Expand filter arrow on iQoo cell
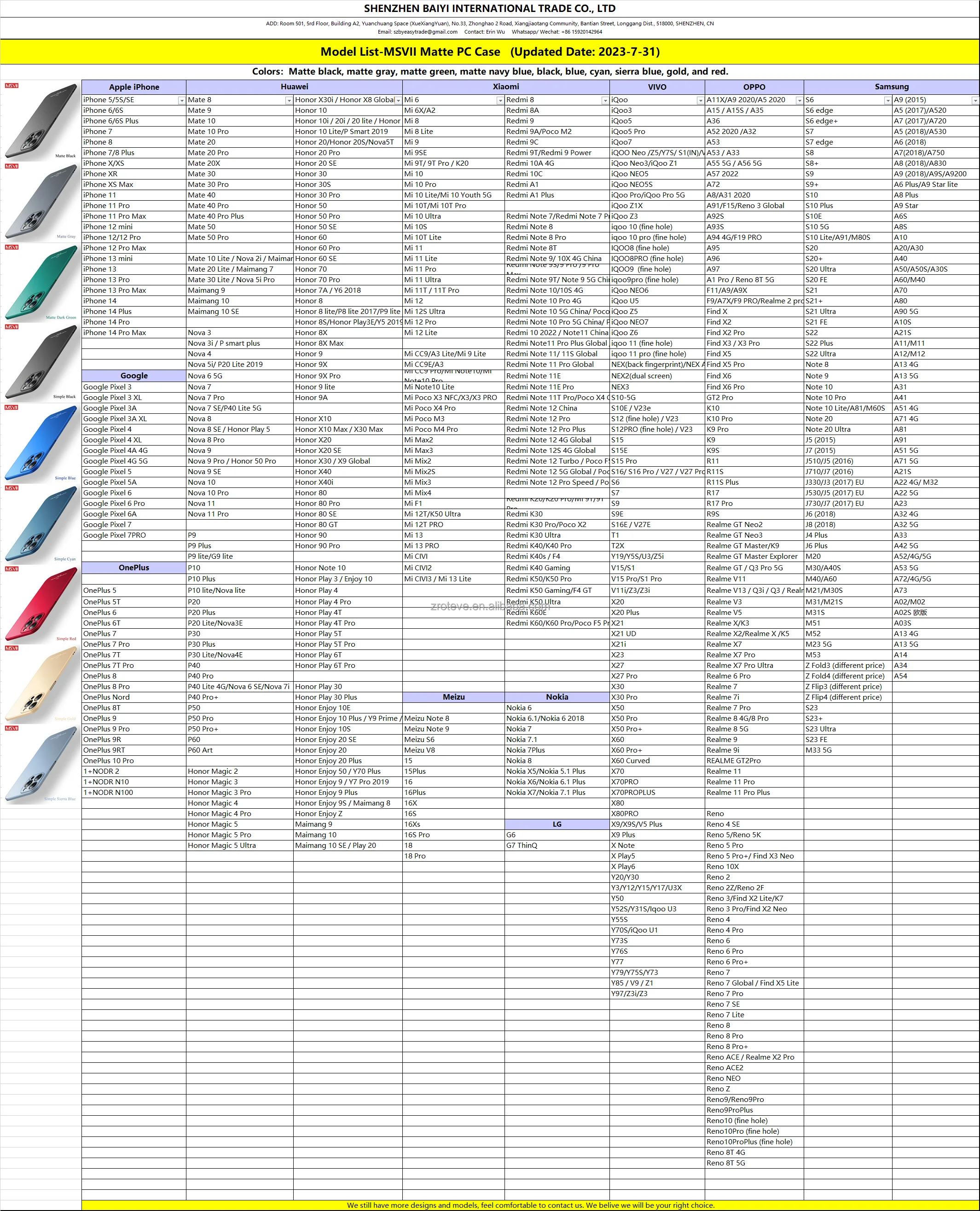This screenshot has height=1211, width=980. pyautogui.click(x=700, y=100)
